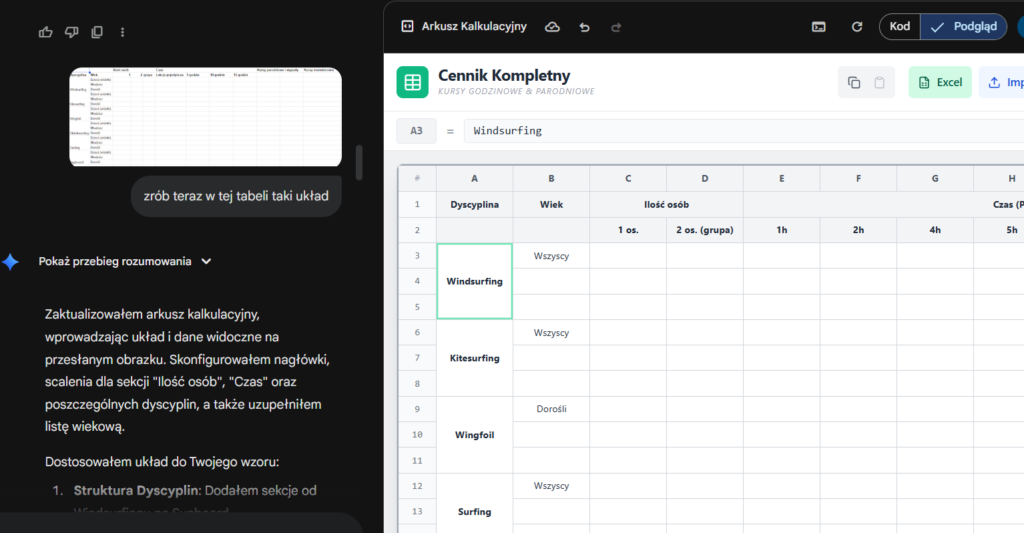Click the spreadsheet copy cells icon
Image resolution: width=1024 pixels, height=533 pixels.
[853, 83]
